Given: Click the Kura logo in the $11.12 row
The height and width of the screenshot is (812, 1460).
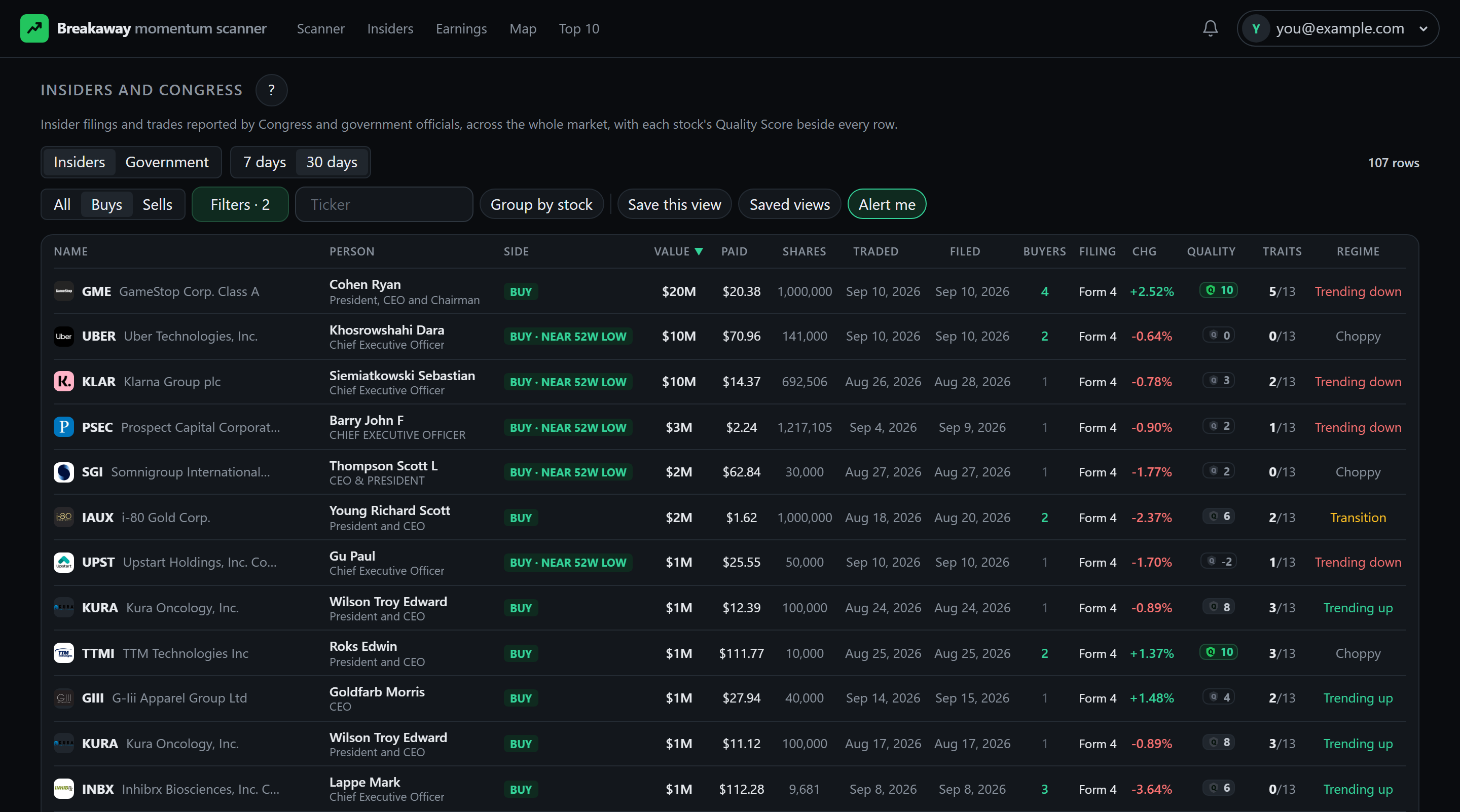Looking at the screenshot, I should [x=63, y=744].
